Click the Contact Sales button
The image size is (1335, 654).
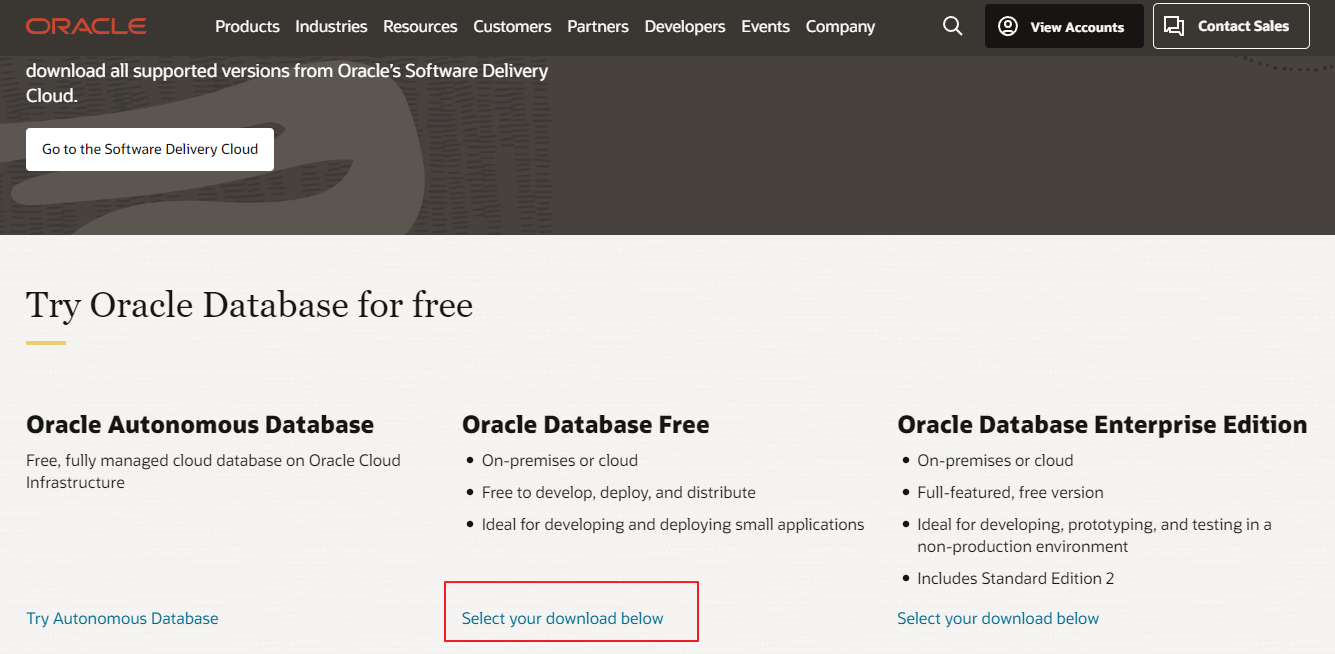click(1231, 26)
